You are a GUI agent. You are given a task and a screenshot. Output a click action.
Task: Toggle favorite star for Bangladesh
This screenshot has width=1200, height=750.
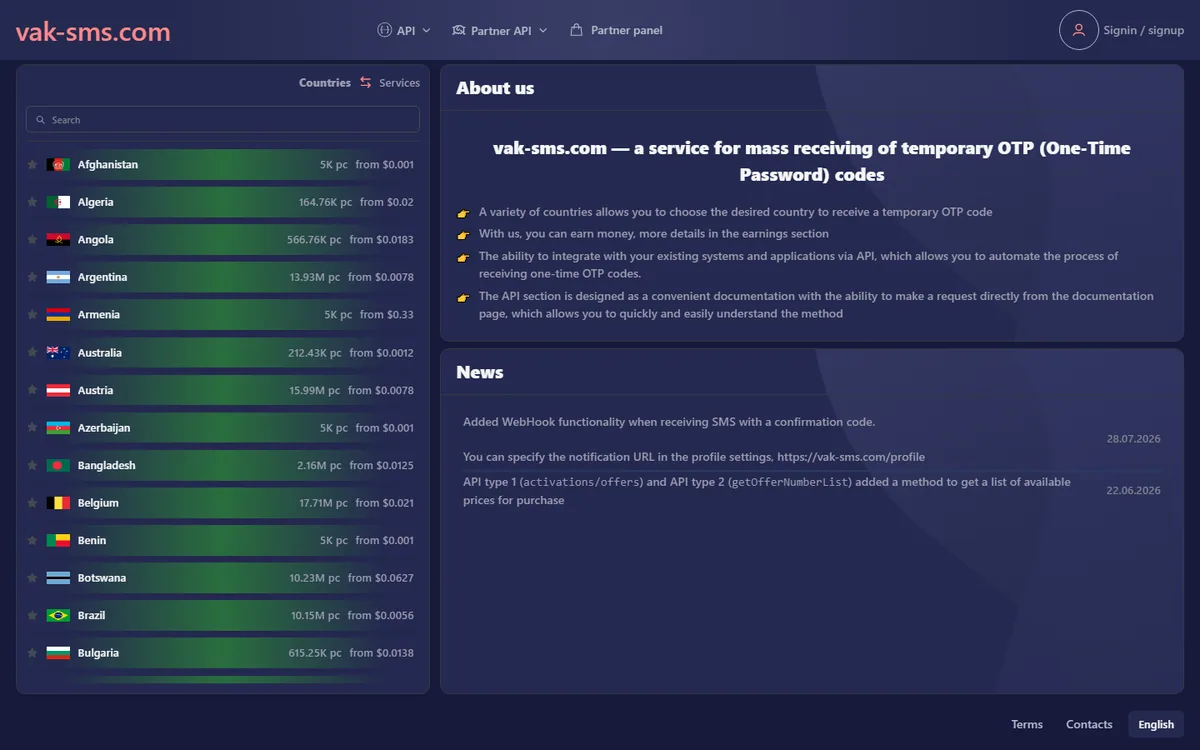[32, 465]
